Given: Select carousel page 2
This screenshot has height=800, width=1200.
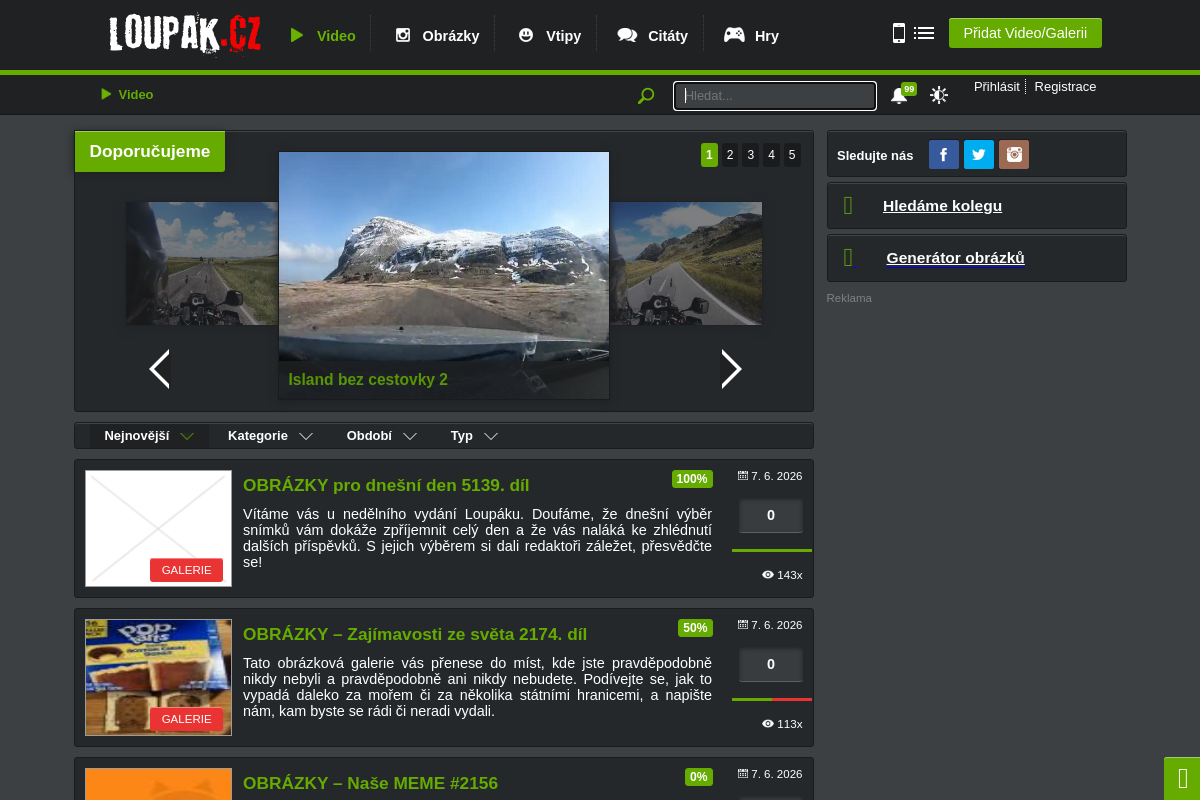Looking at the screenshot, I should pyautogui.click(x=730, y=155).
